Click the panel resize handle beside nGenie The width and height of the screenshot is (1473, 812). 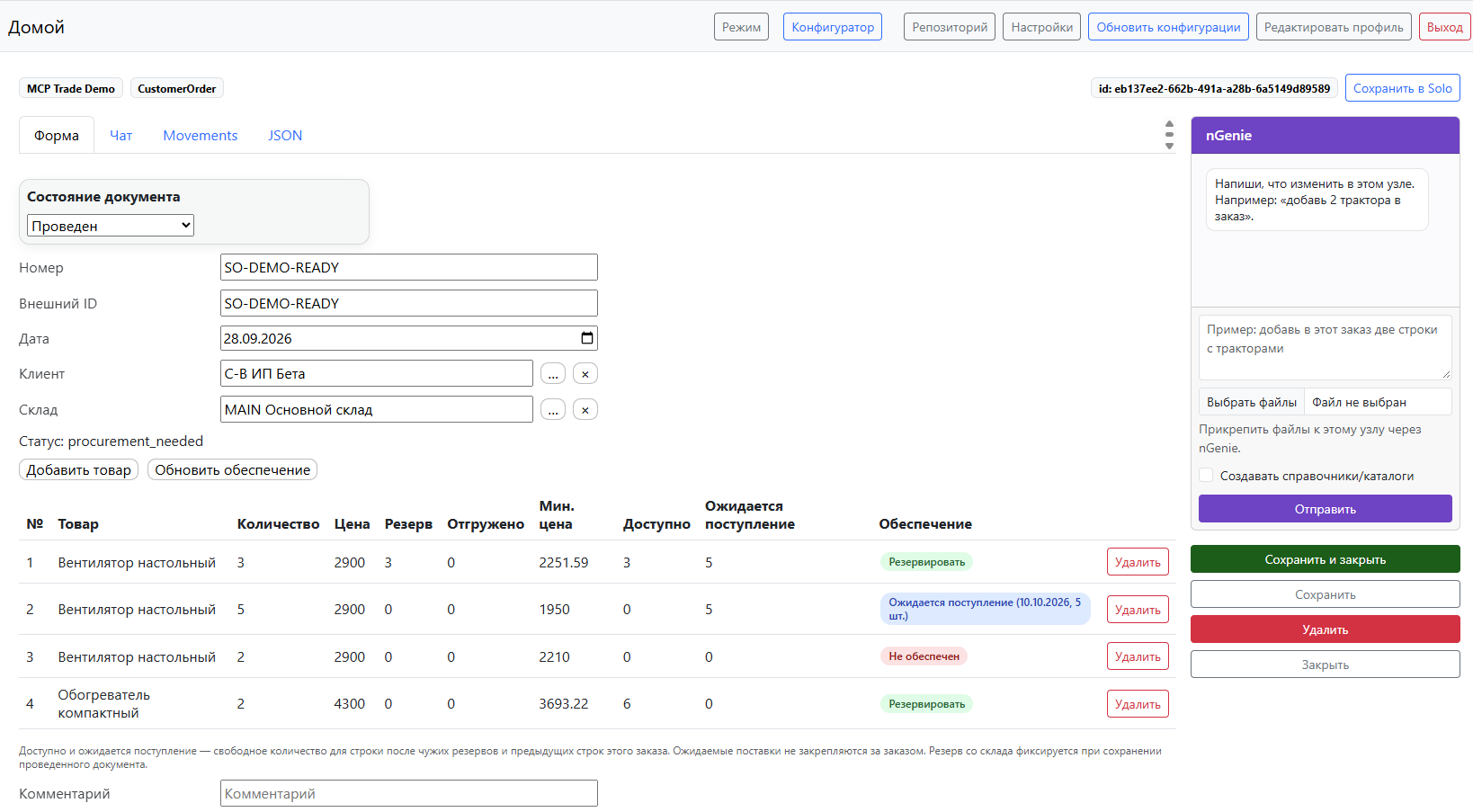[x=1169, y=135]
